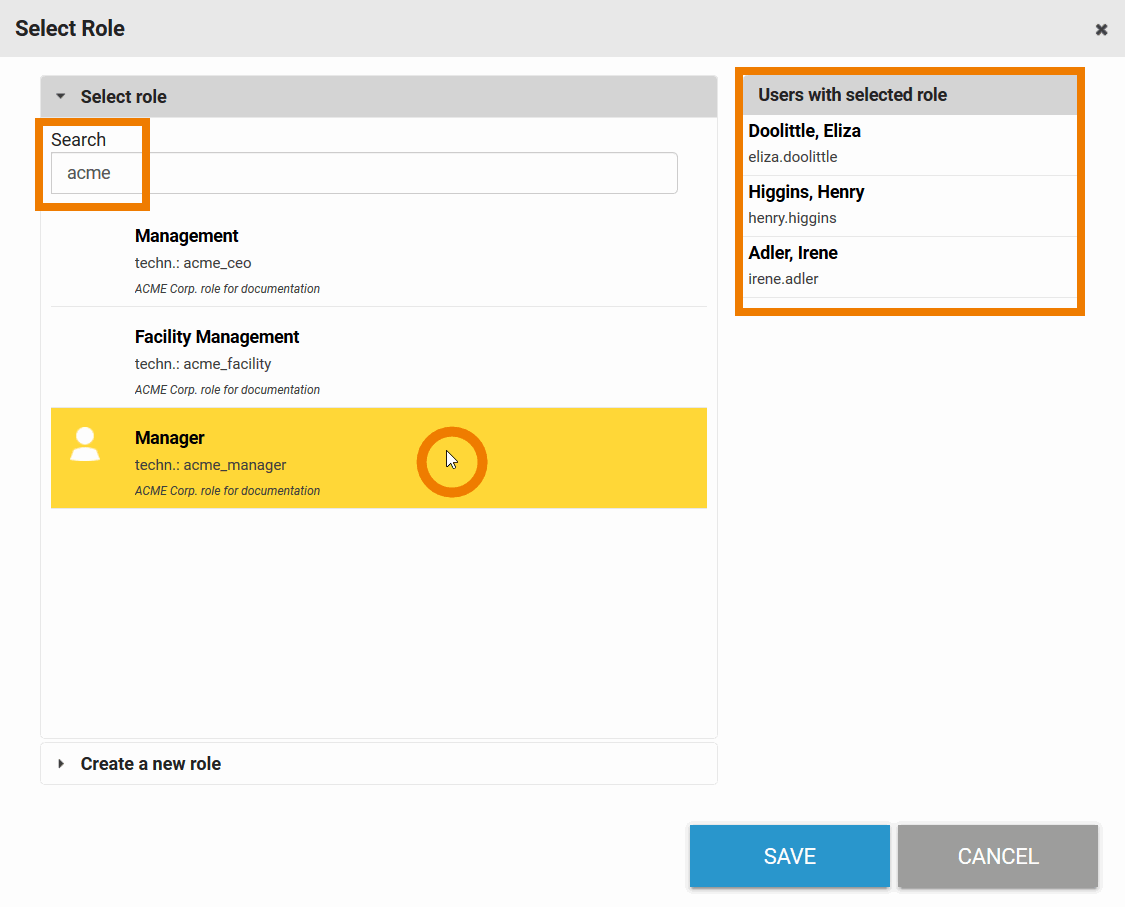This screenshot has width=1125, height=907.
Task: Click user Higgins, Henry
Action: click(x=806, y=192)
